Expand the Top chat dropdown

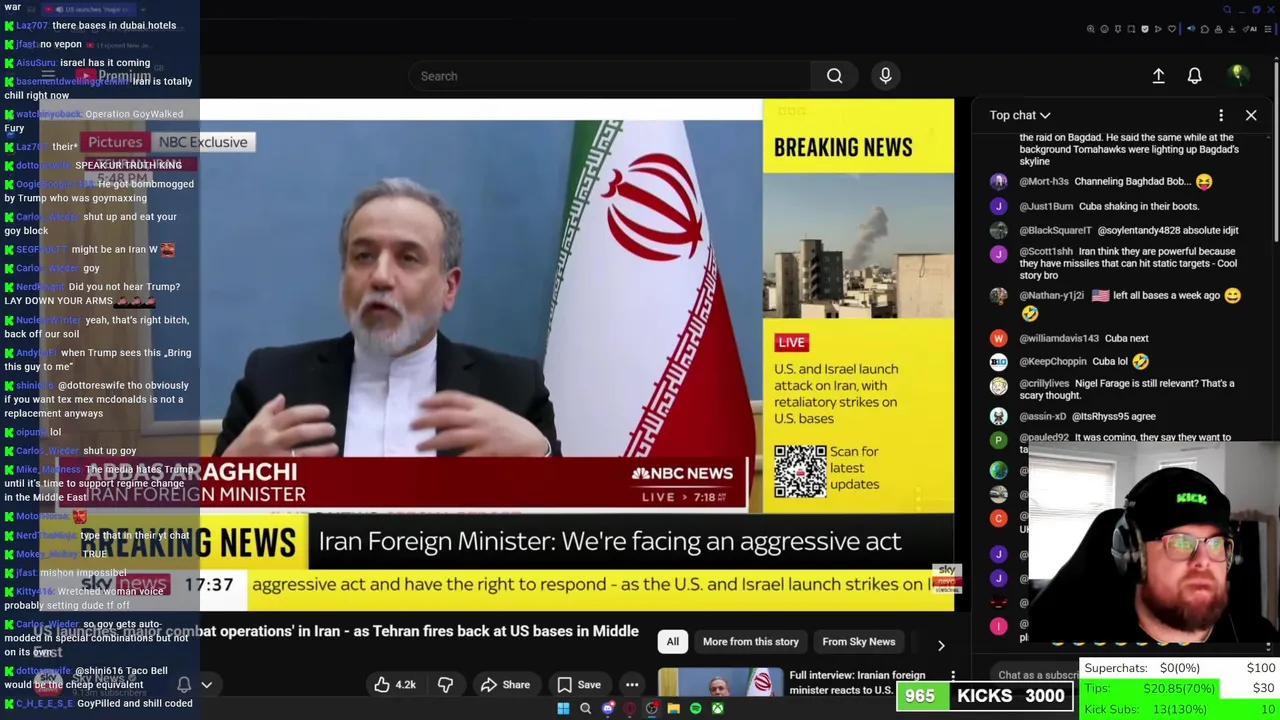coord(1020,115)
